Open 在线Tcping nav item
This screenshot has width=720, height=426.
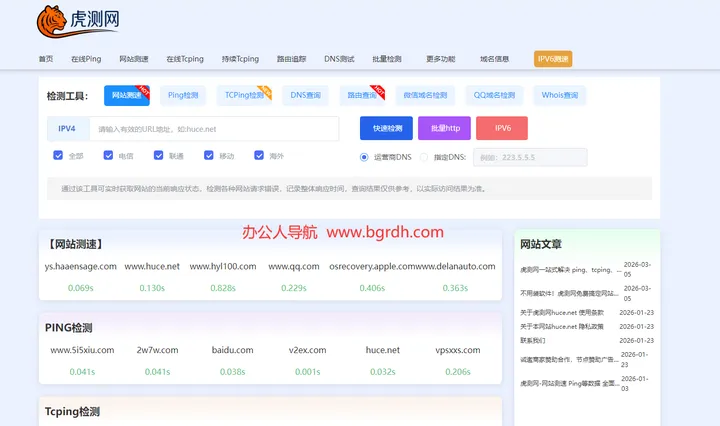pyautogui.click(x=185, y=59)
